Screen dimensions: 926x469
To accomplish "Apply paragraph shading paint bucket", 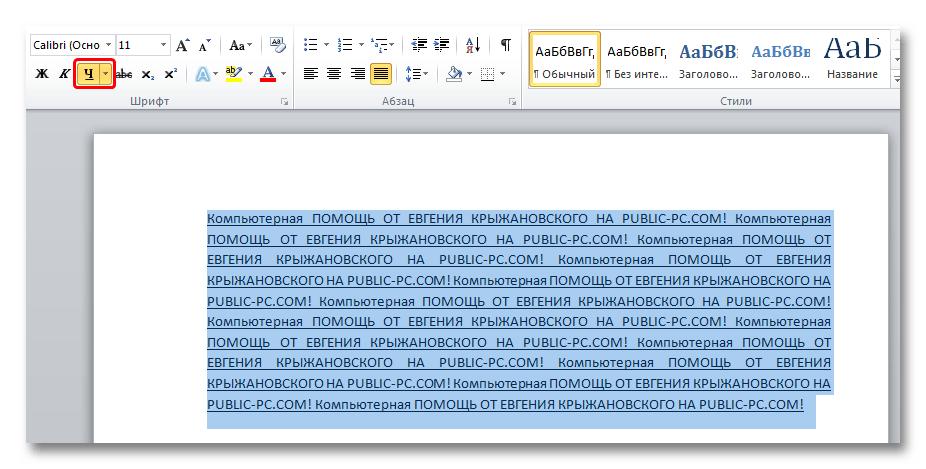I will [454, 74].
